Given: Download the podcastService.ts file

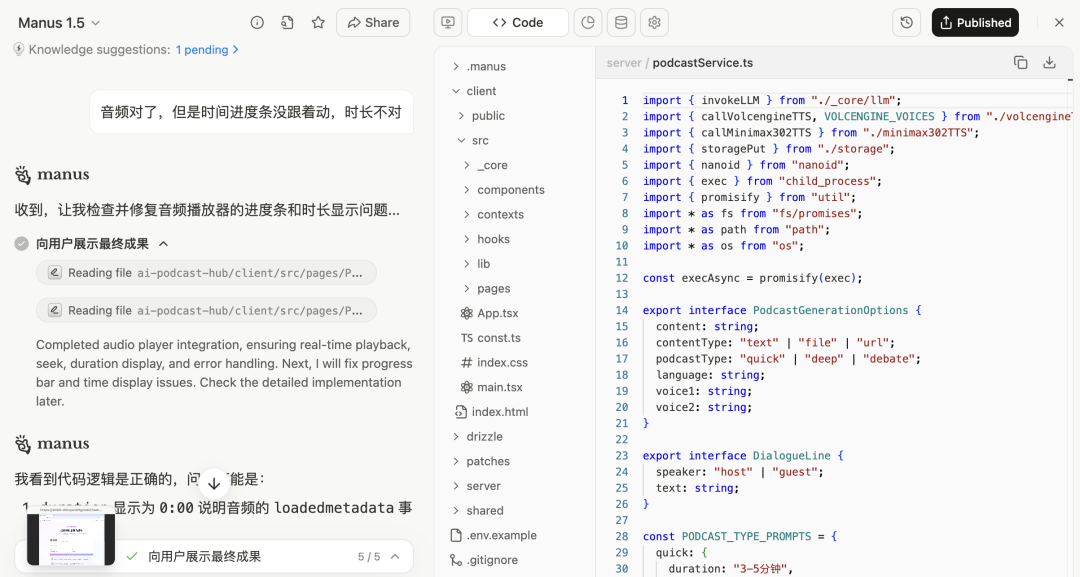Looking at the screenshot, I should pos(1049,63).
